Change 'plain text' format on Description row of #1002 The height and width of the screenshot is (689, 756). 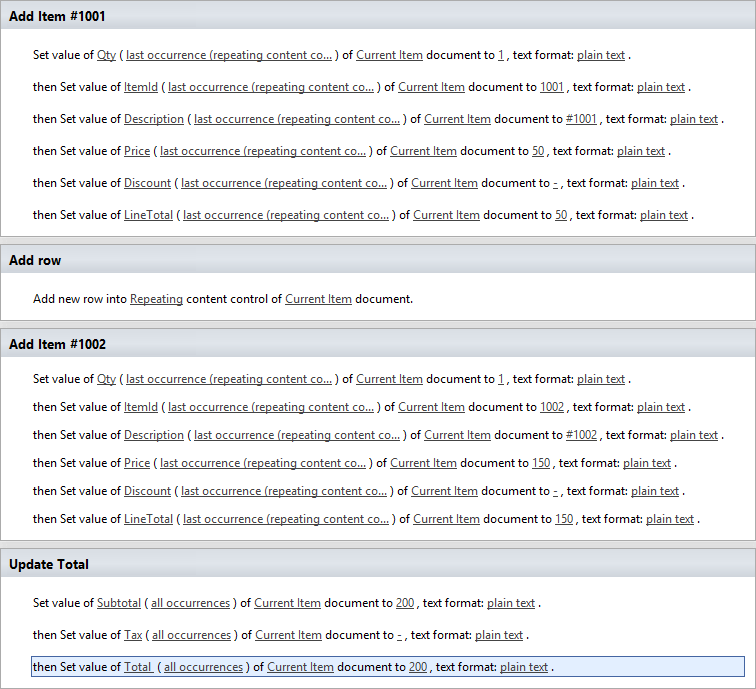(694, 435)
